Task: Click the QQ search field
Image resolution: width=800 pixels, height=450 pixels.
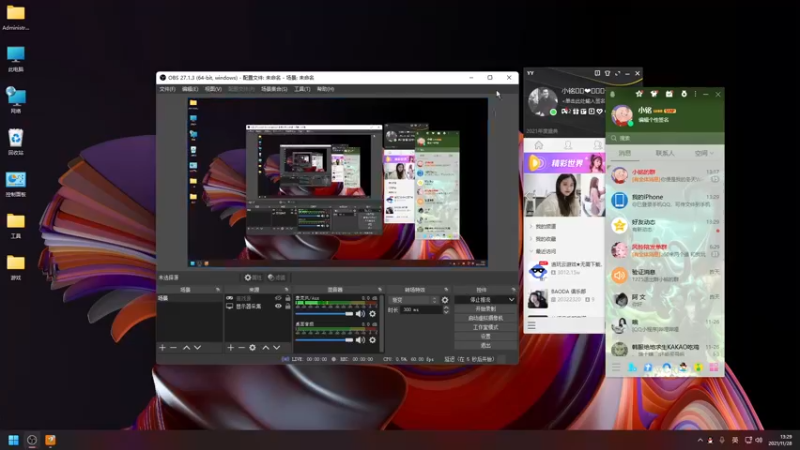Action: (665, 138)
